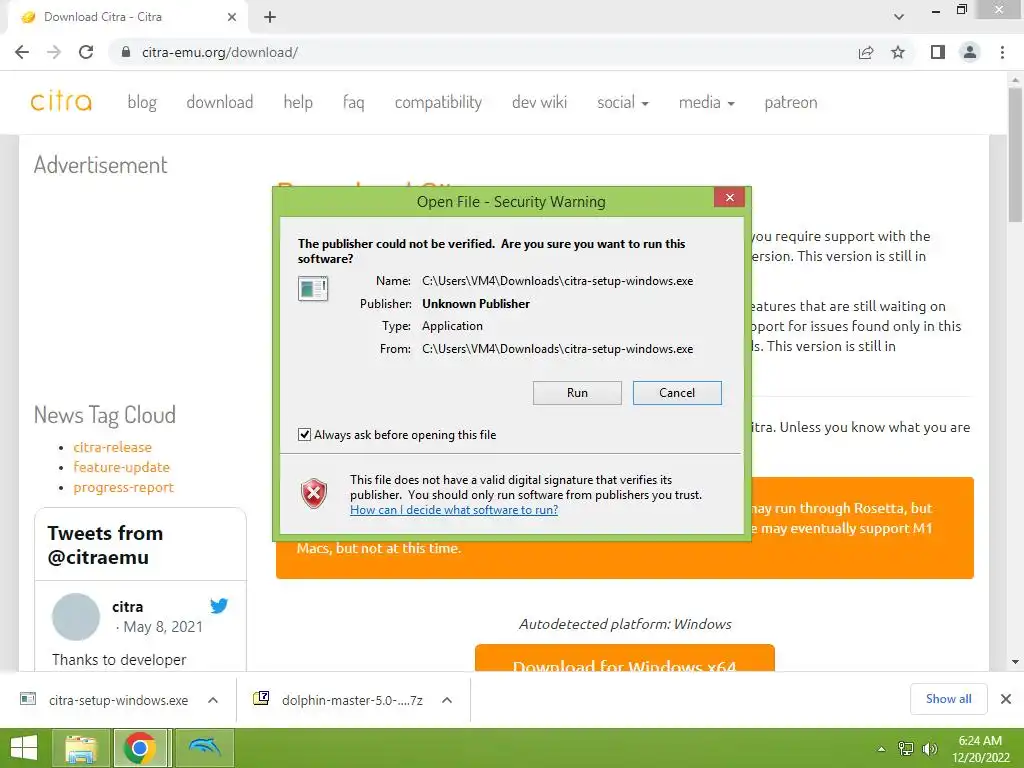The image size is (1024, 768).
Task: Click the Twitter bird icon
Action: point(219,606)
